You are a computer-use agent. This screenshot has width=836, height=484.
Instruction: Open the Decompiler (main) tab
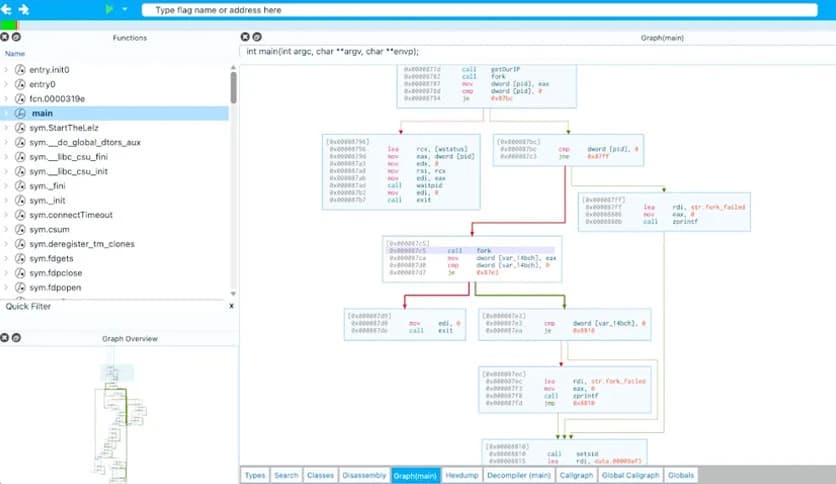pos(519,475)
